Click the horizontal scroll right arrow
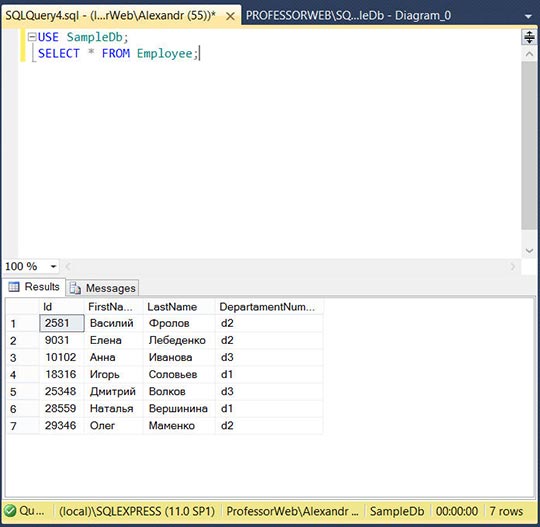Viewport: 540px width, 527px height. point(513,266)
